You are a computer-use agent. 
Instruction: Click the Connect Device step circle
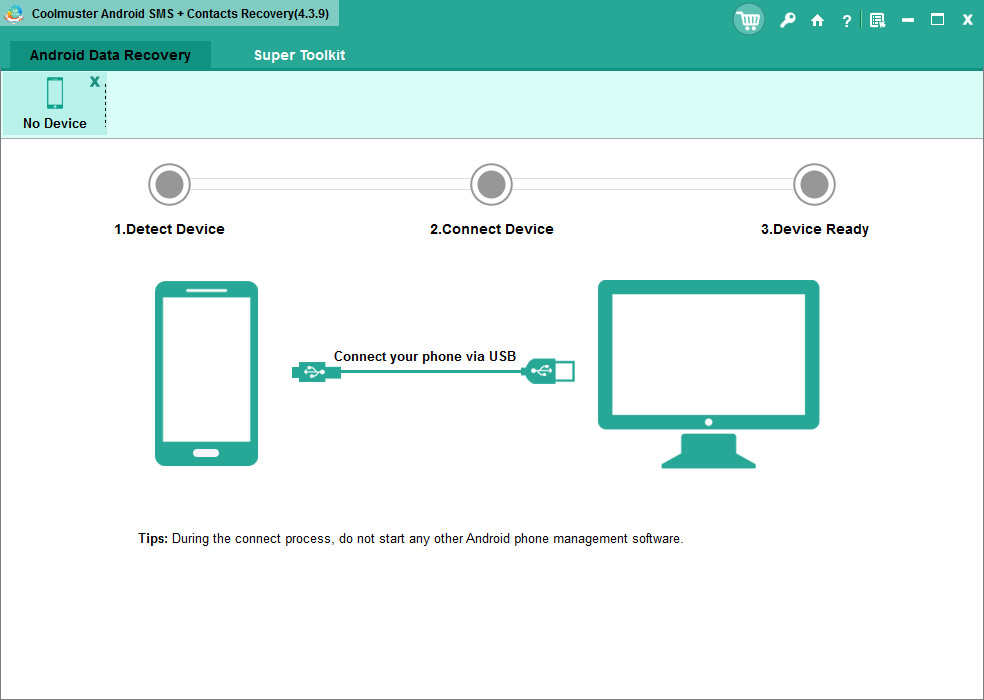pyautogui.click(x=491, y=185)
